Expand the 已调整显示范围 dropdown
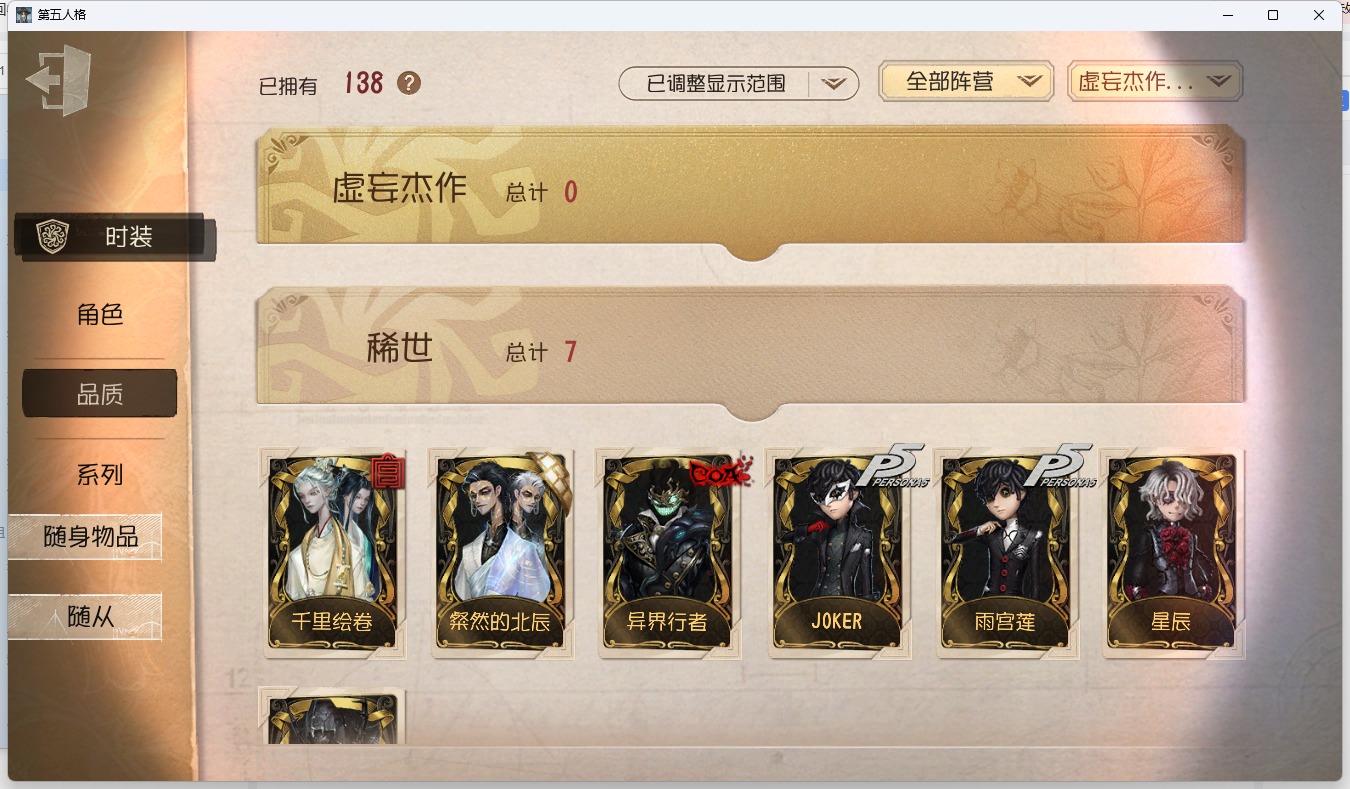The height and width of the screenshot is (789, 1350). [x=739, y=84]
